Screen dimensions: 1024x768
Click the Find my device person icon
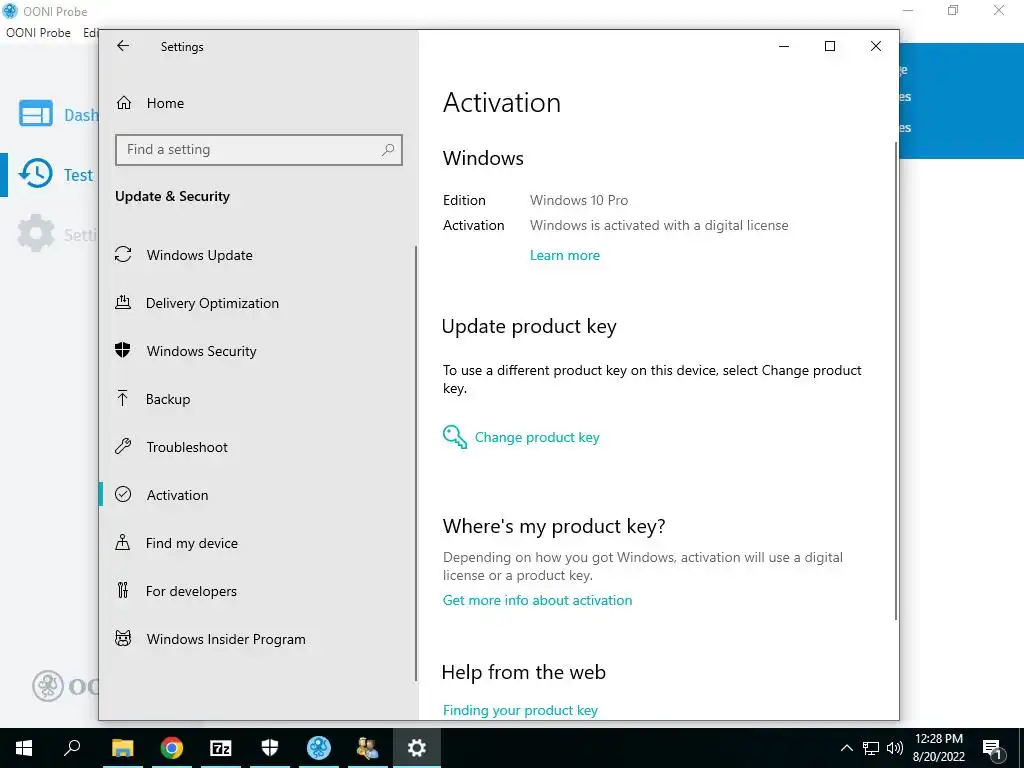[x=123, y=542]
